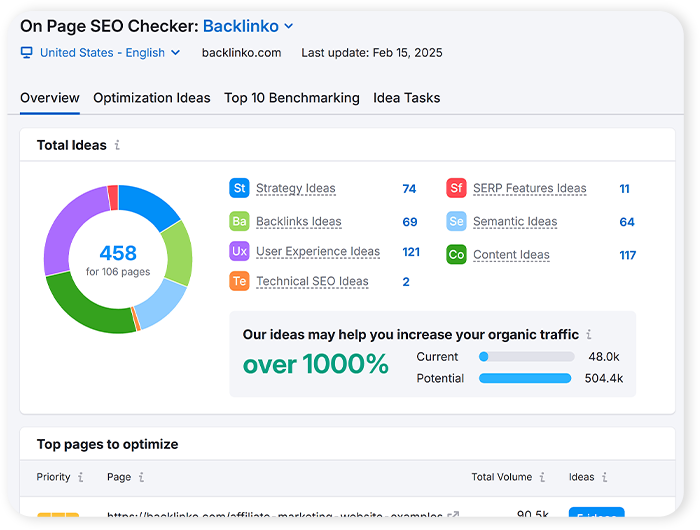
Task: Click the Technical SEO Ideas count 2
Action: click(406, 282)
